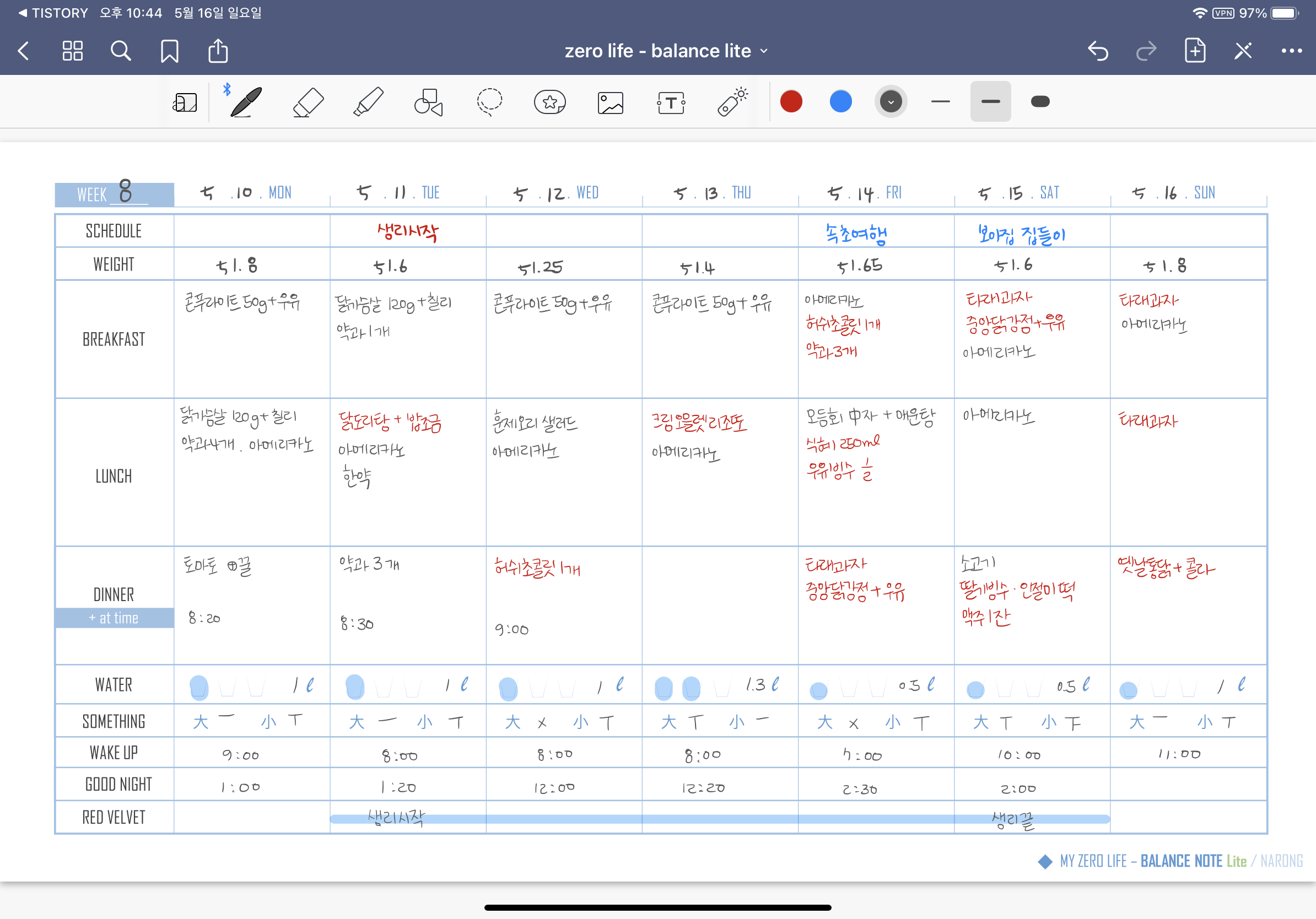1316x919 pixels.
Task: Pick the red pen color
Action: 791,102
